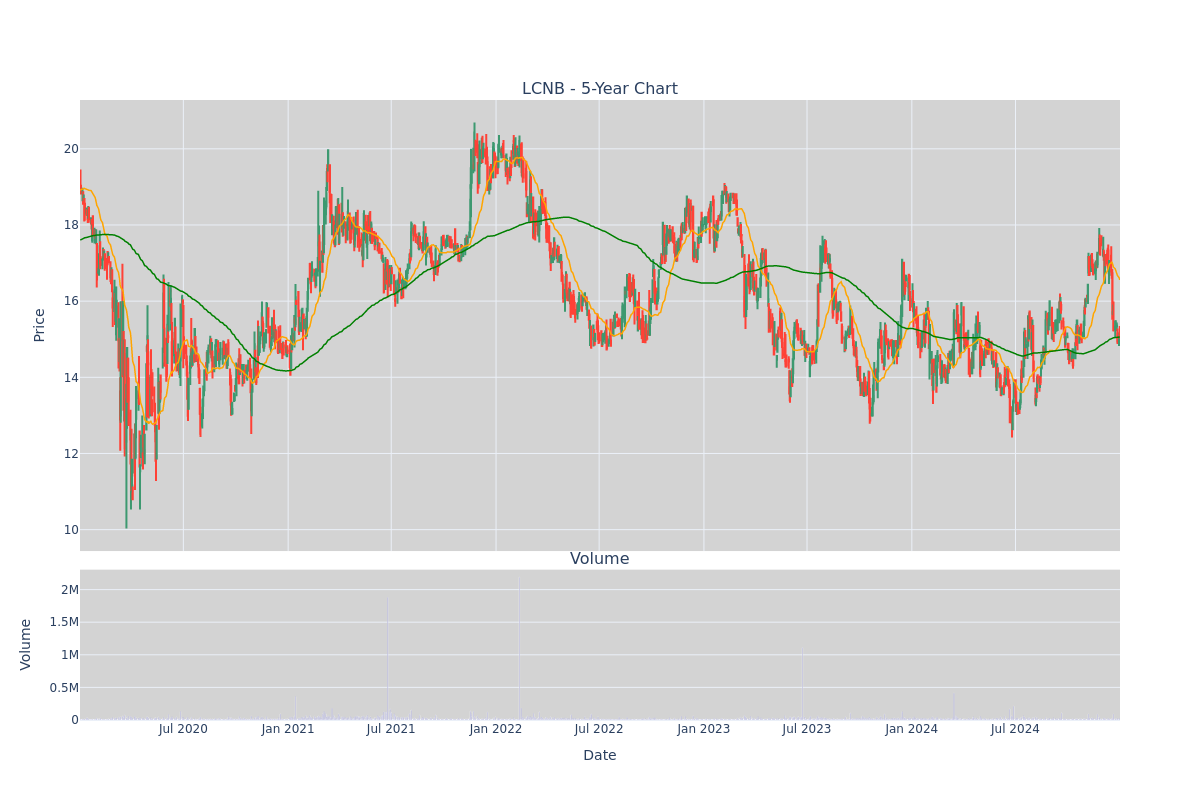Click the price tick label 18
1200x800 pixels.
click(x=71, y=225)
